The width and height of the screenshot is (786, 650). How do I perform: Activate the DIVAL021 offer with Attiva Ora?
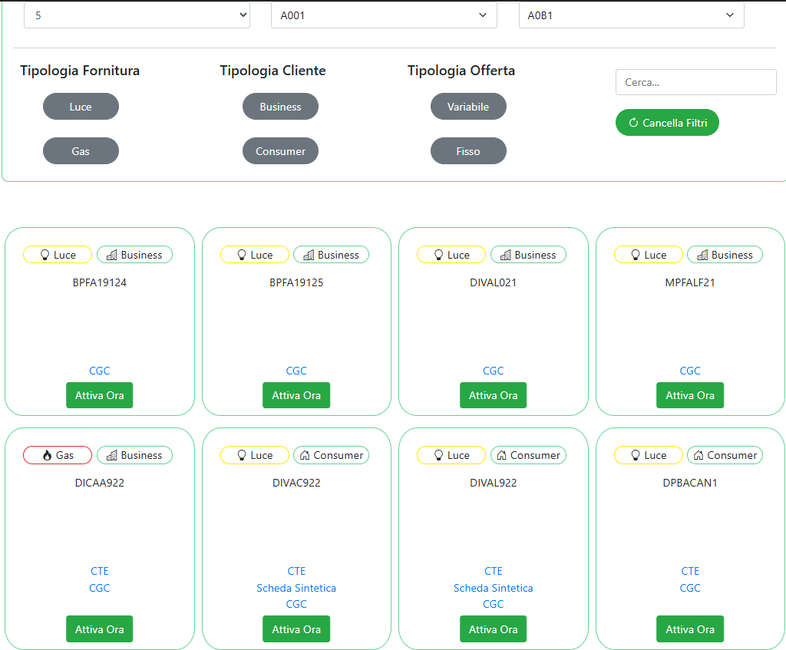click(x=493, y=395)
